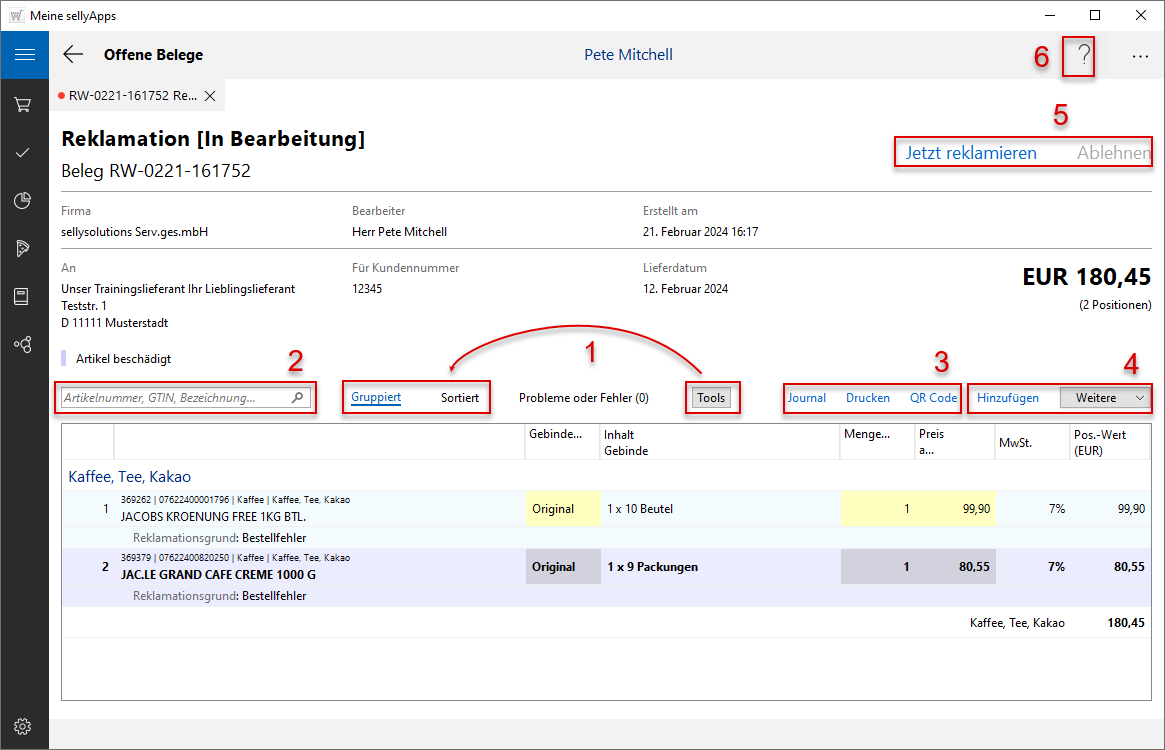Click the question mark help icon
Viewport: 1165px width, 750px height.
1082,56
